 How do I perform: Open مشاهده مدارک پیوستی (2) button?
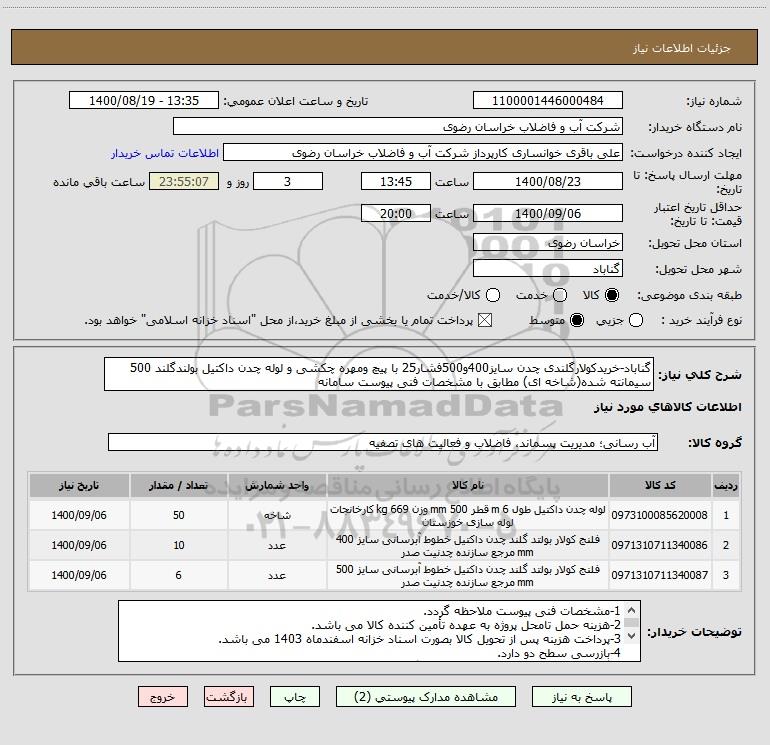pos(426,696)
